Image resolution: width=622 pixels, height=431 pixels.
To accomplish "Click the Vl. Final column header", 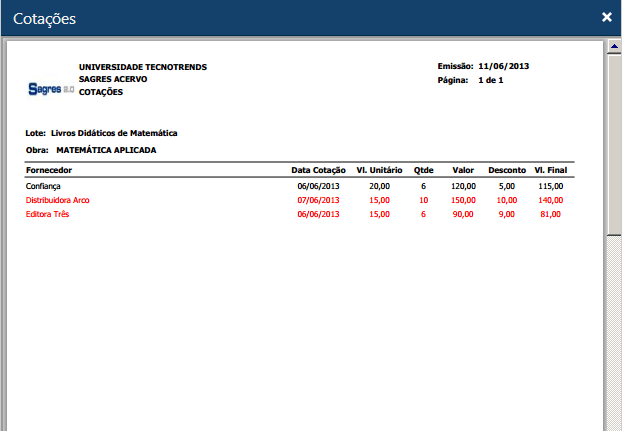I will tap(552, 170).
